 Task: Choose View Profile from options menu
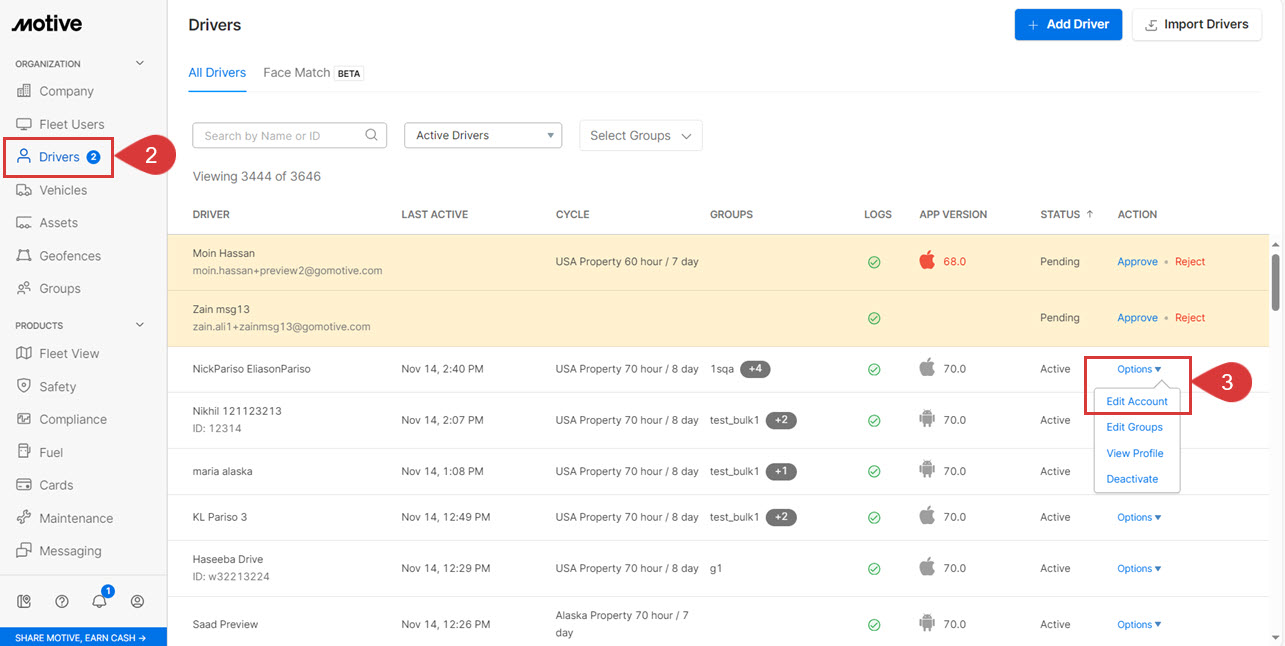point(1135,453)
